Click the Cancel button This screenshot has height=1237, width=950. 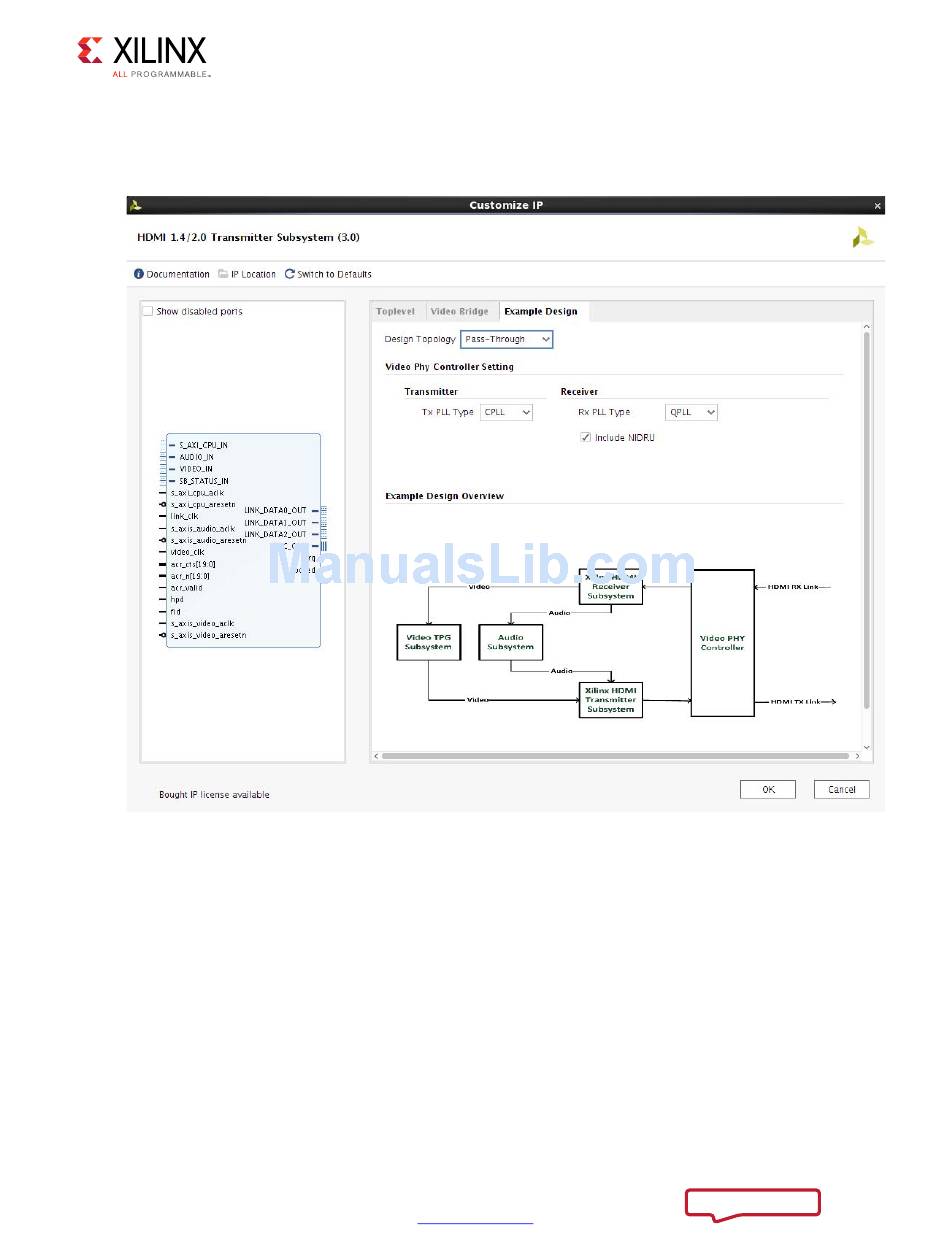[842, 790]
